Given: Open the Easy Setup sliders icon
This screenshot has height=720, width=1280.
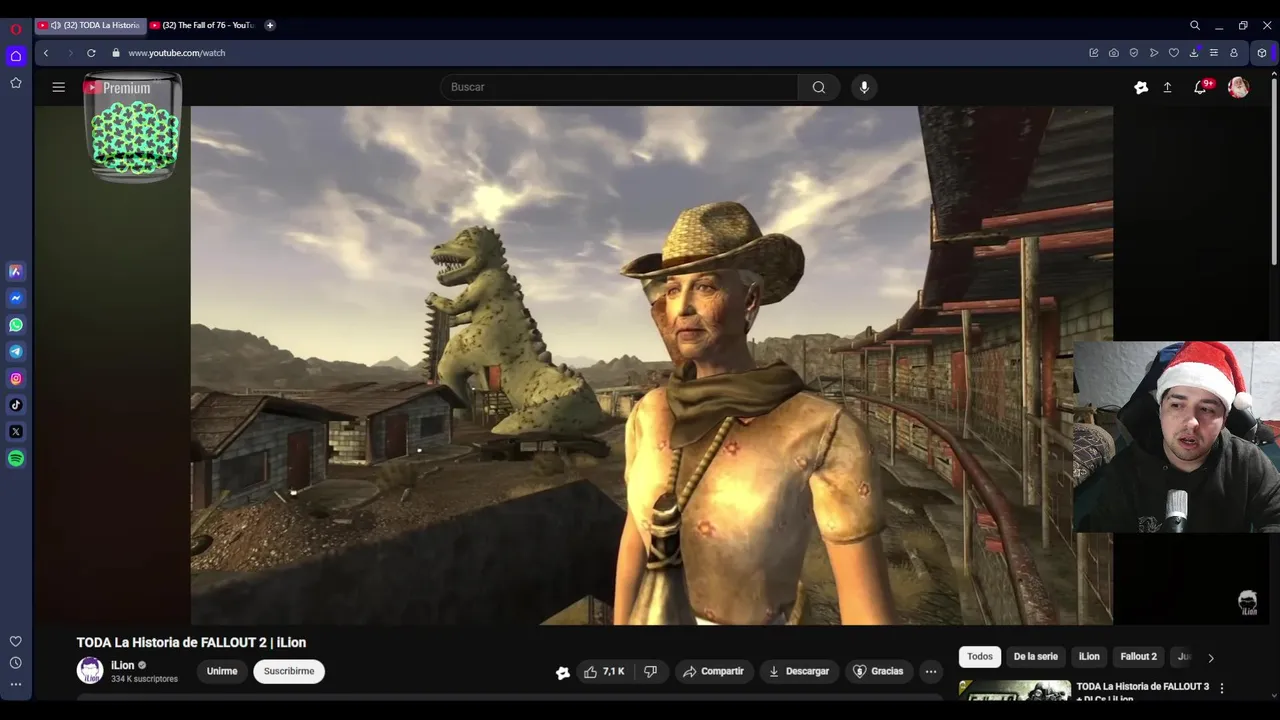Looking at the screenshot, I should (1214, 53).
